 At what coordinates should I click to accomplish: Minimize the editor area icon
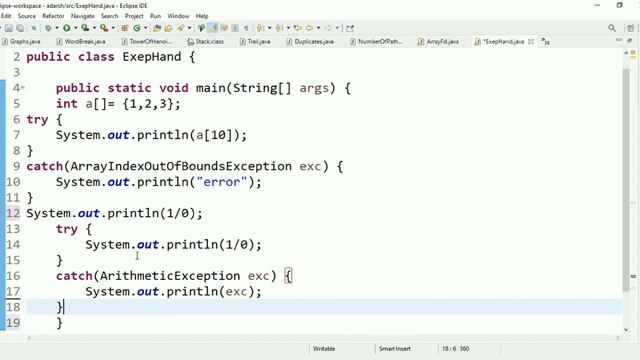619,40
